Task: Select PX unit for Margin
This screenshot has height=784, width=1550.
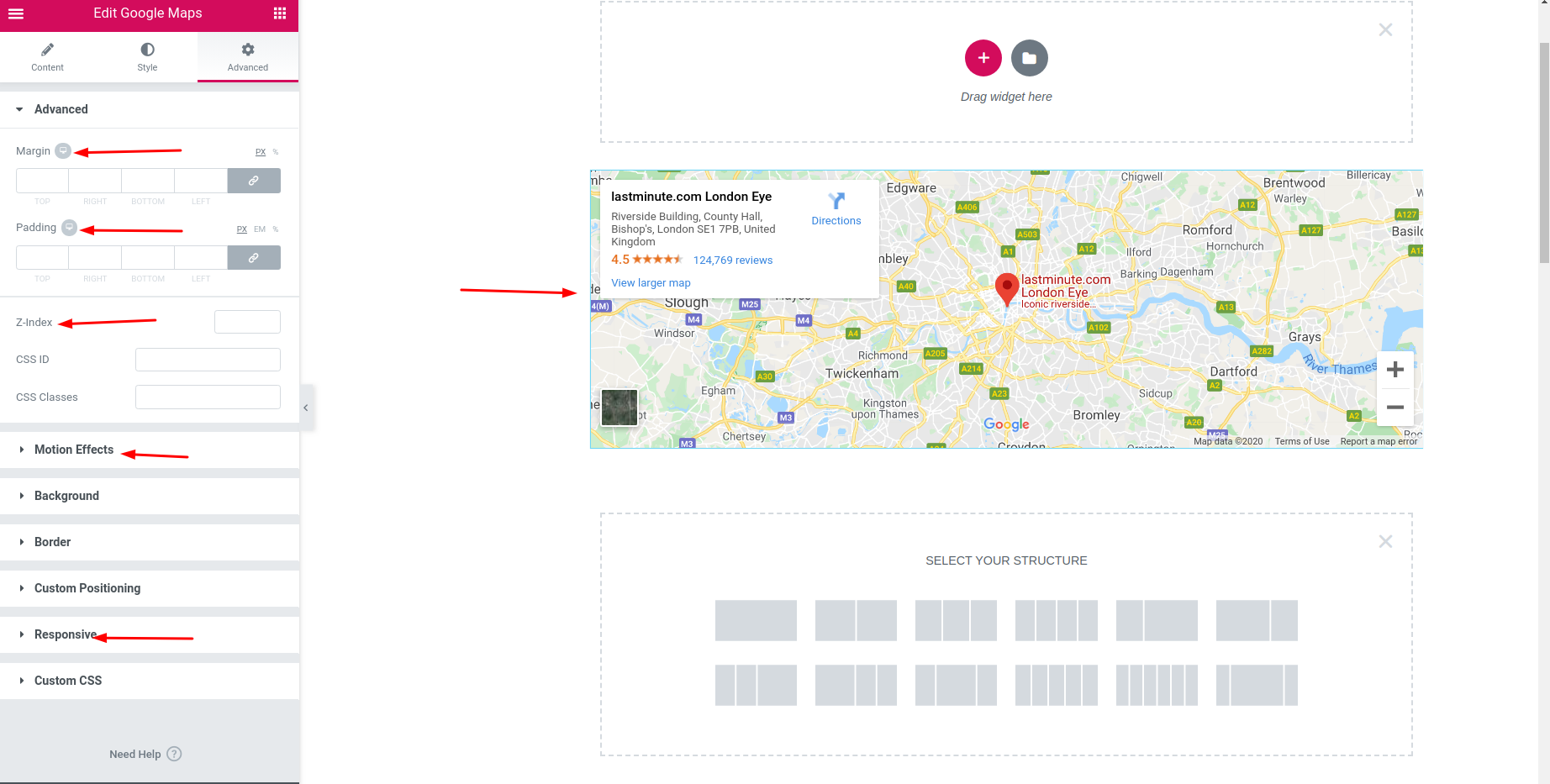Action: pyautogui.click(x=261, y=152)
